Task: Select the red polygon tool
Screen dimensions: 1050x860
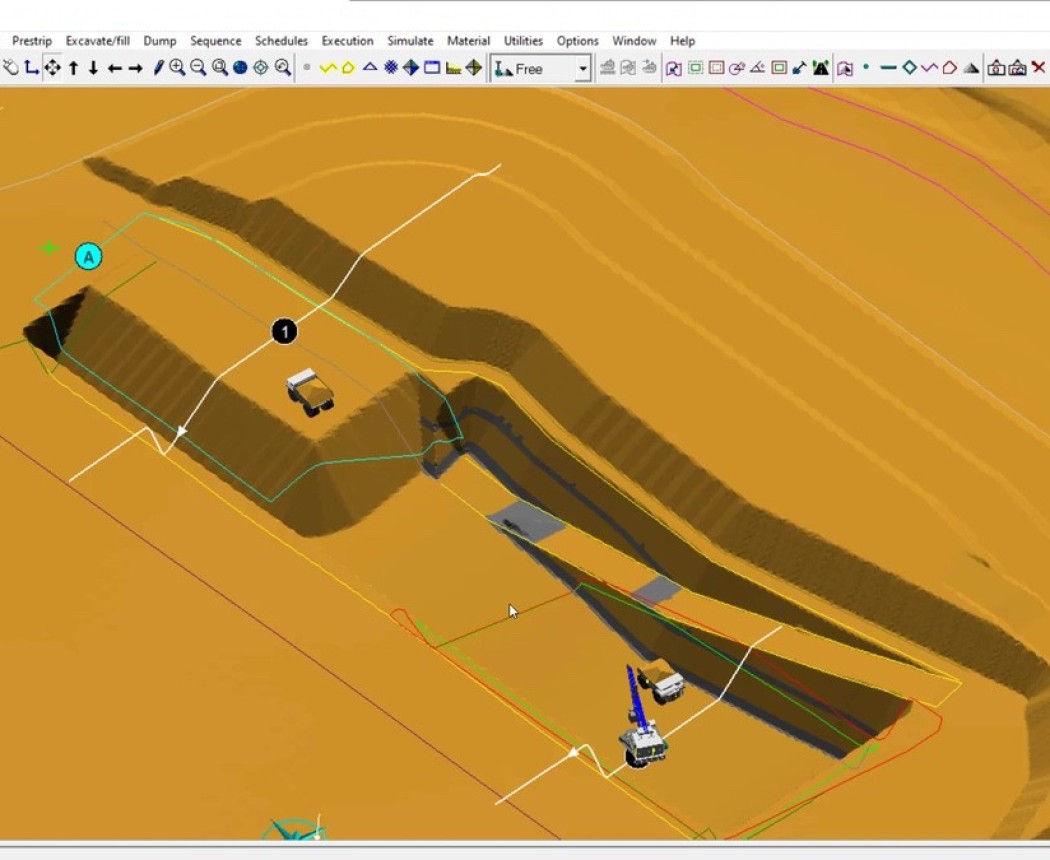Action: 950,68
